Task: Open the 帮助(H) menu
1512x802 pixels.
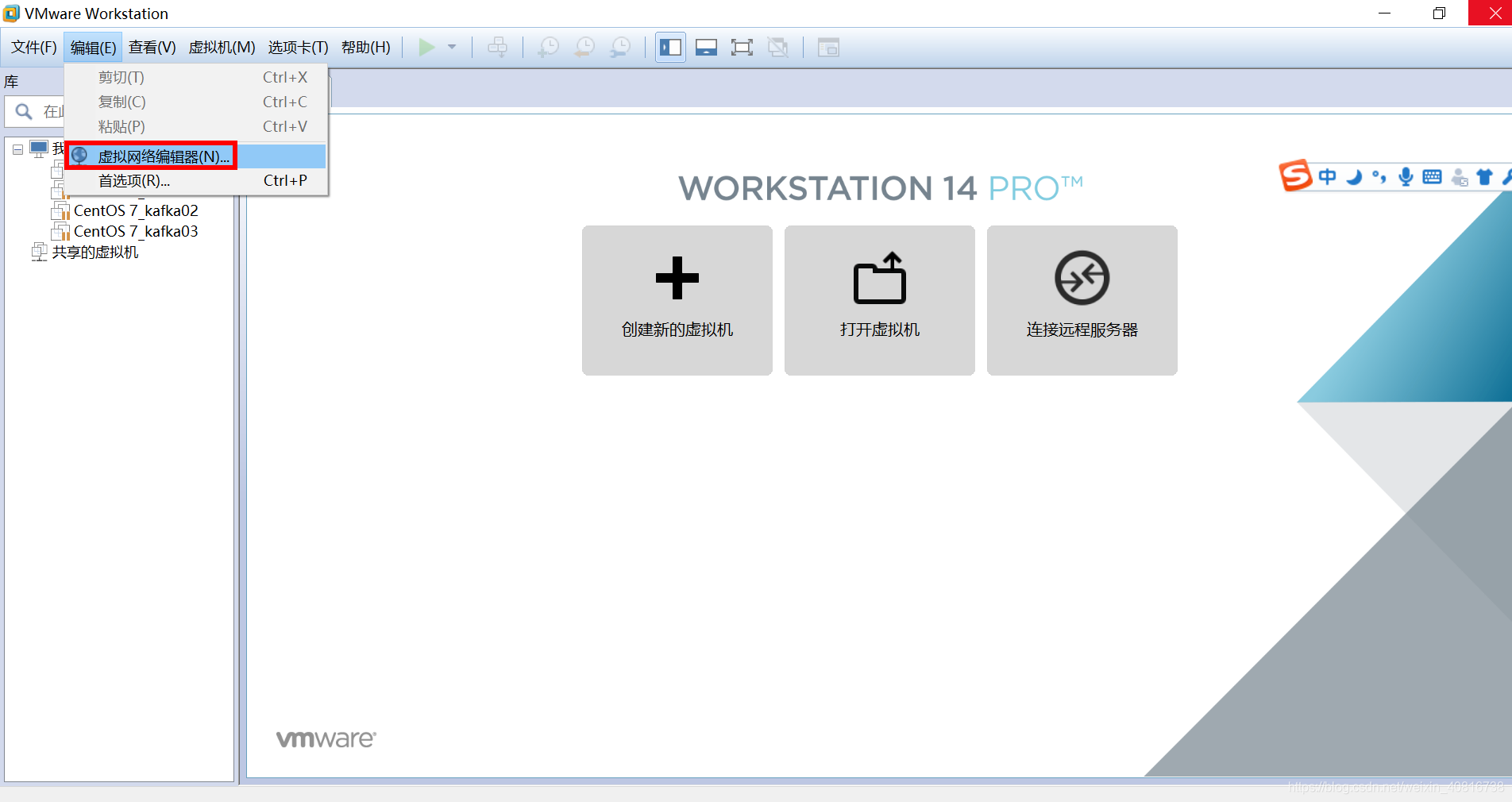Action: click(x=366, y=48)
